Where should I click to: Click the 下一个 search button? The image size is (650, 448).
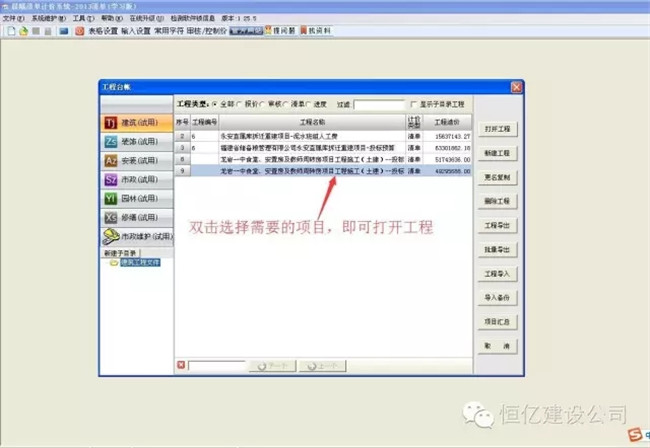click(272, 366)
